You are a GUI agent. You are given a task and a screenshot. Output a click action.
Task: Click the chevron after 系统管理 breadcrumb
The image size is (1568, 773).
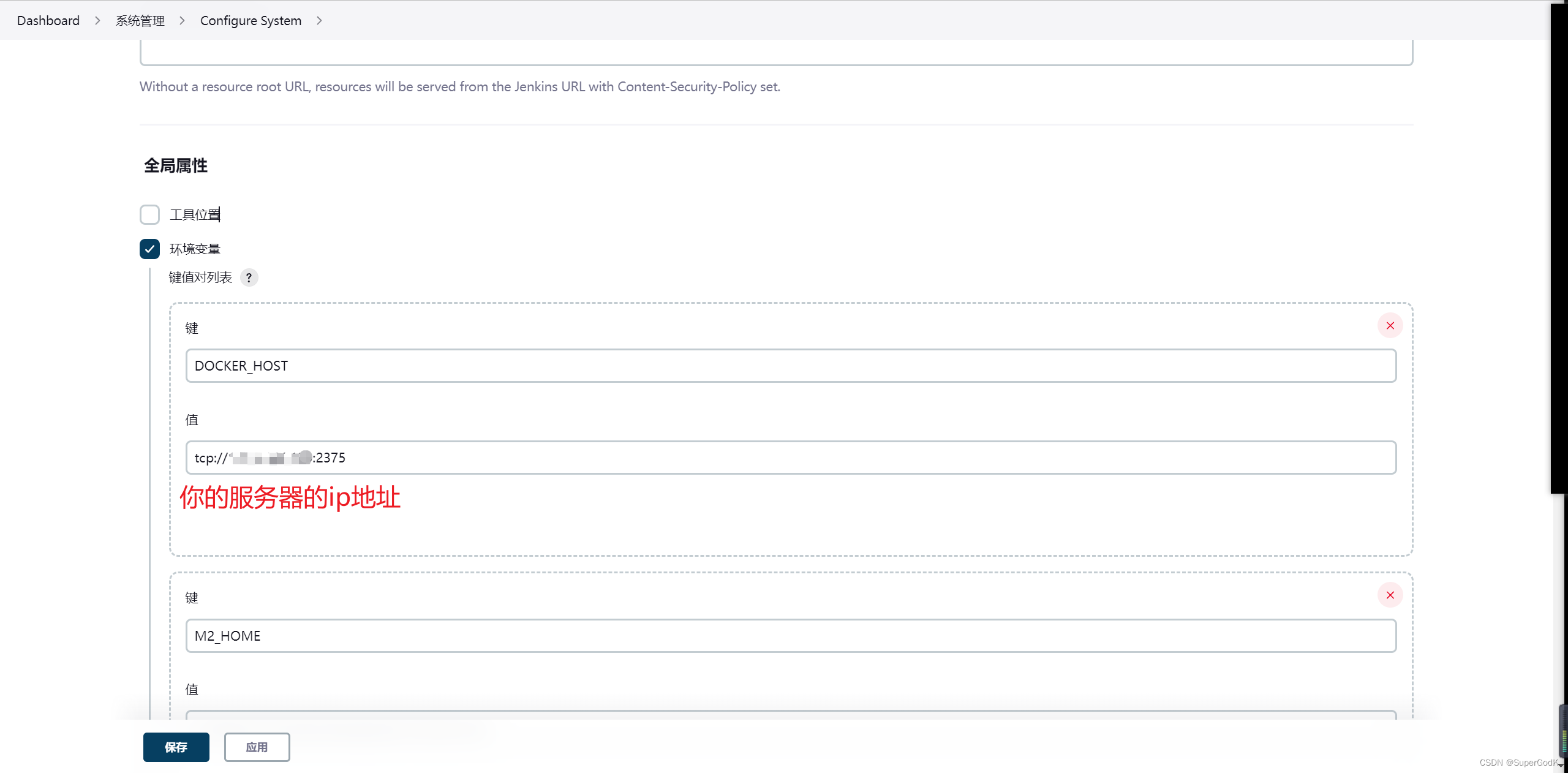(x=181, y=20)
